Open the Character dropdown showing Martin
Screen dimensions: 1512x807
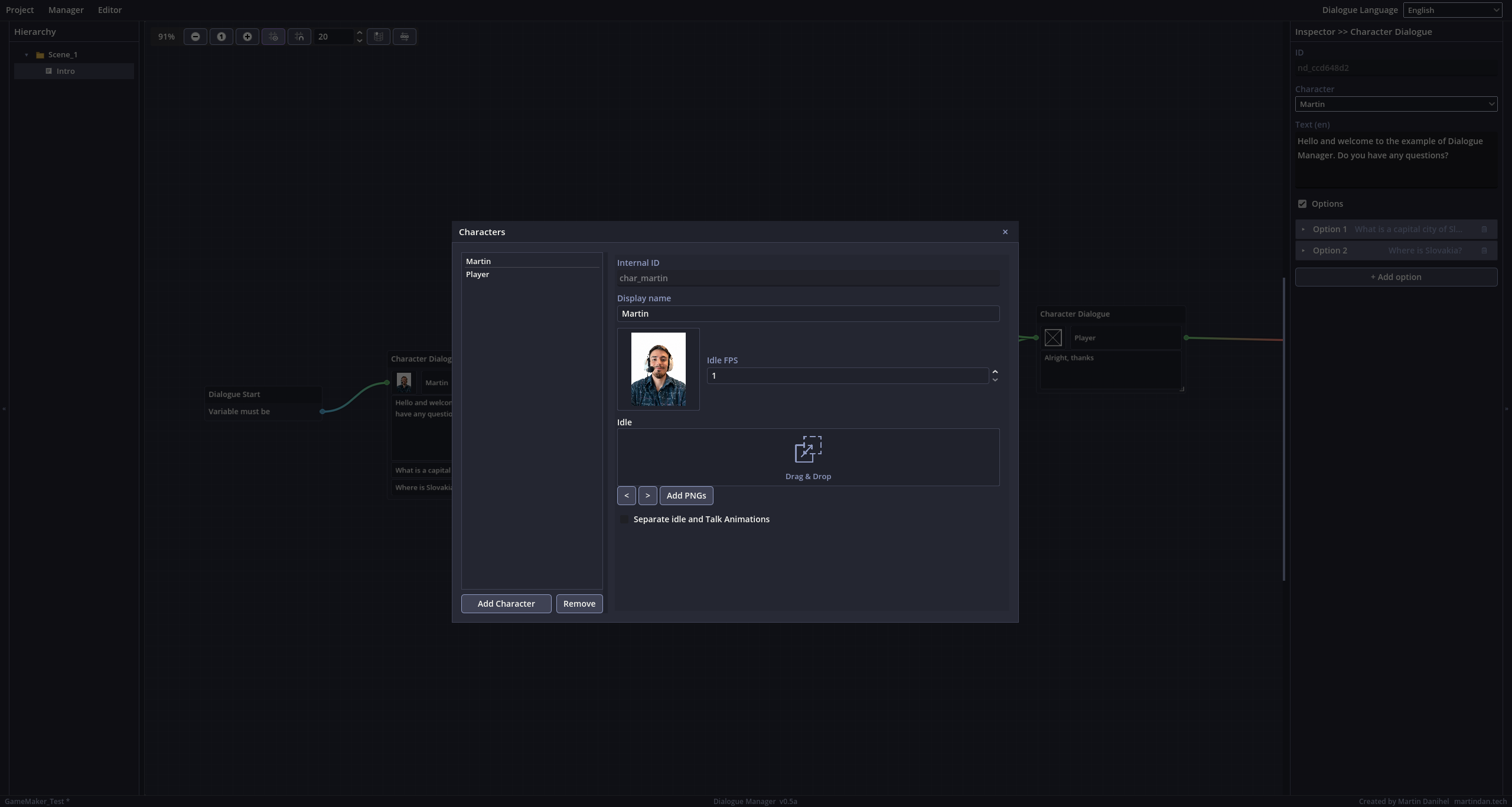[1396, 104]
